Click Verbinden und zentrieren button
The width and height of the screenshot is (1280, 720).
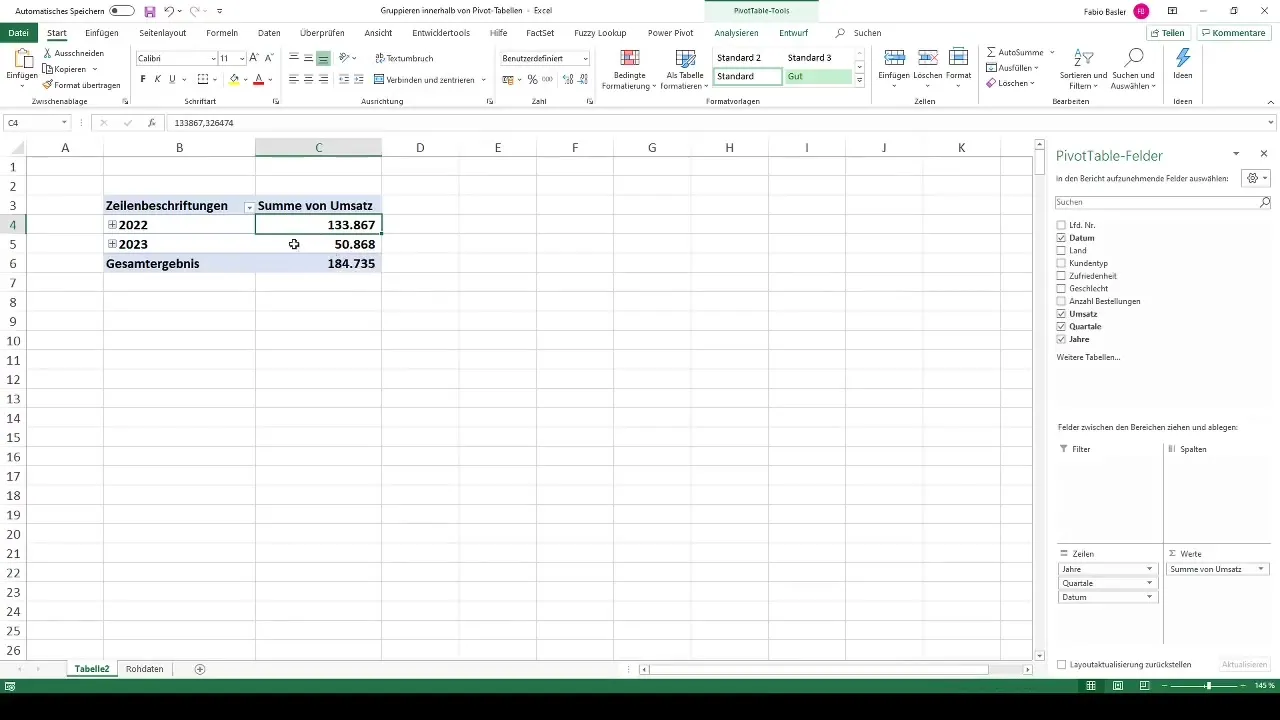click(x=424, y=79)
